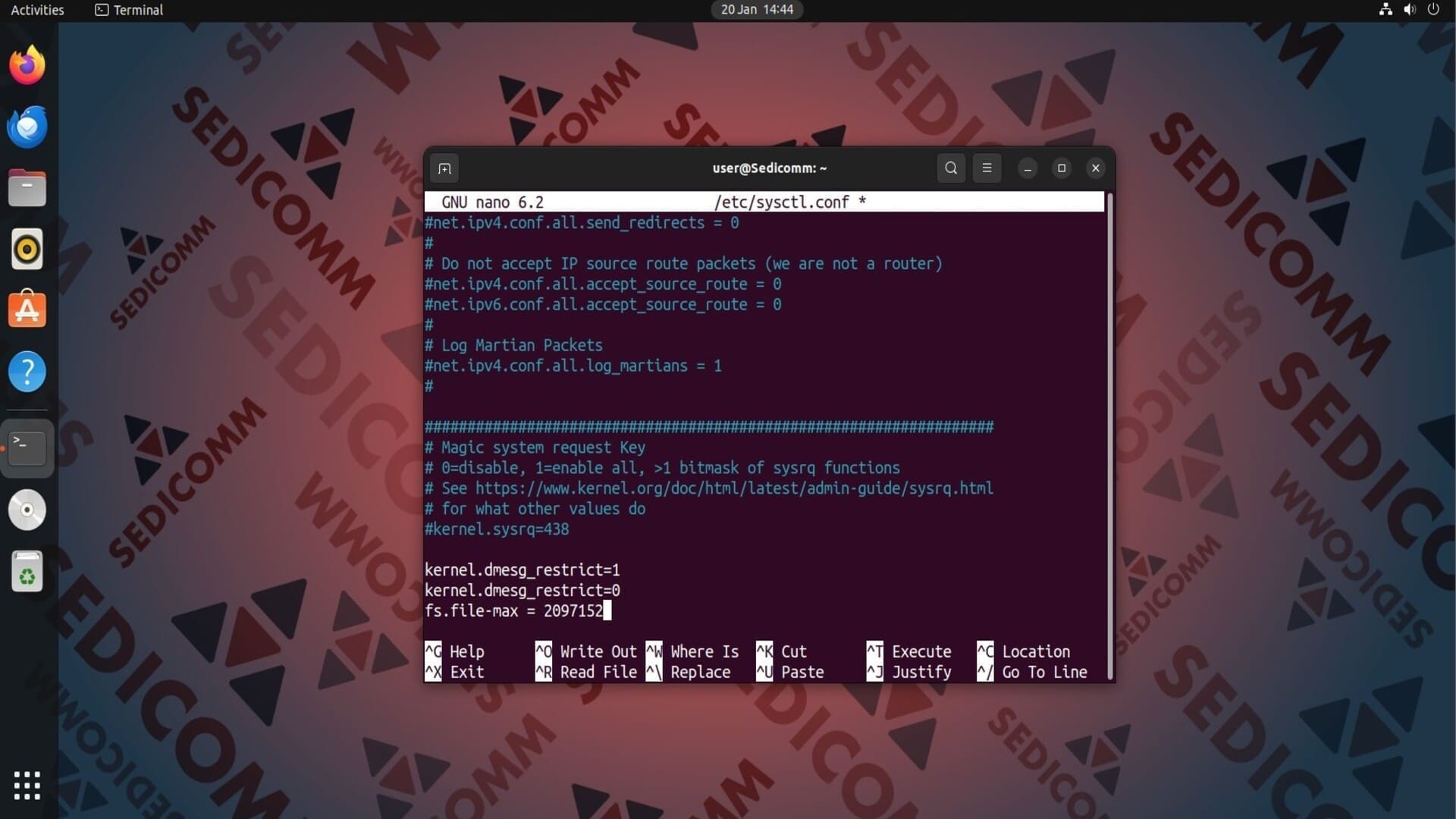Click the terminal search icon
This screenshot has height=819, width=1456.
[951, 168]
